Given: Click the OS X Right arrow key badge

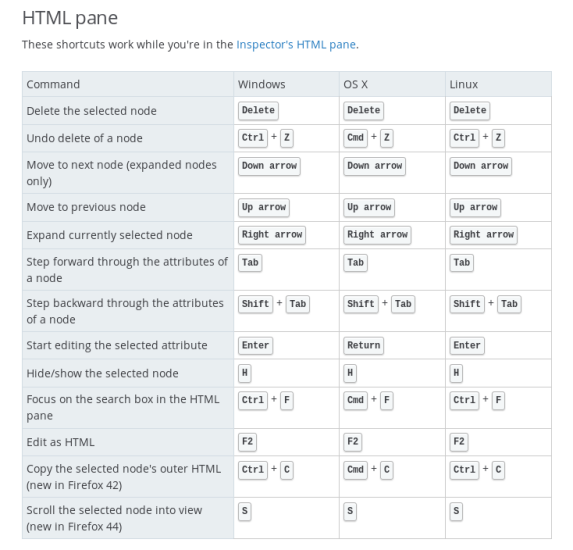Looking at the screenshot, I should click(377, 235).
